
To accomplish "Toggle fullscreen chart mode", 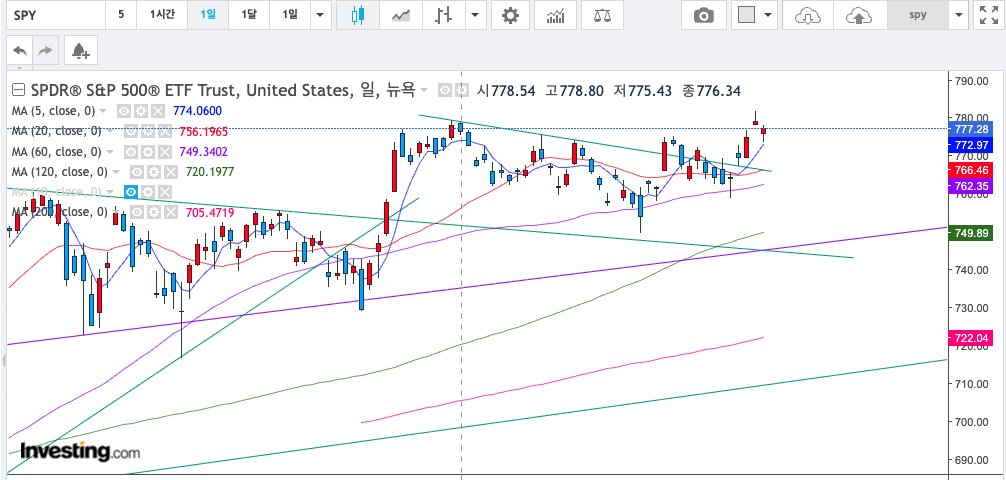I will 987,15.
